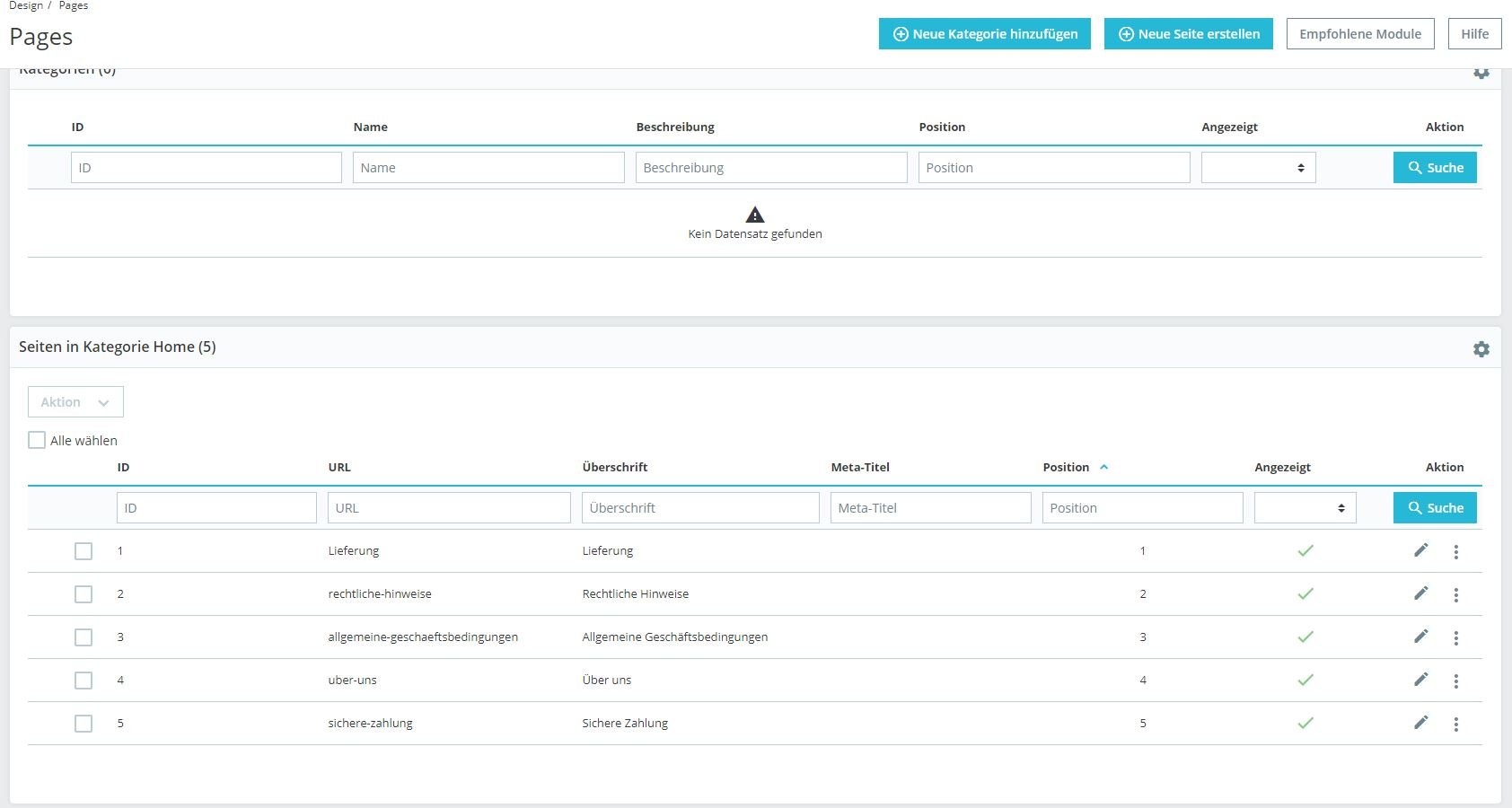Edit the sichere-zahlung page with pencil icon

(x=1420, y=723)
